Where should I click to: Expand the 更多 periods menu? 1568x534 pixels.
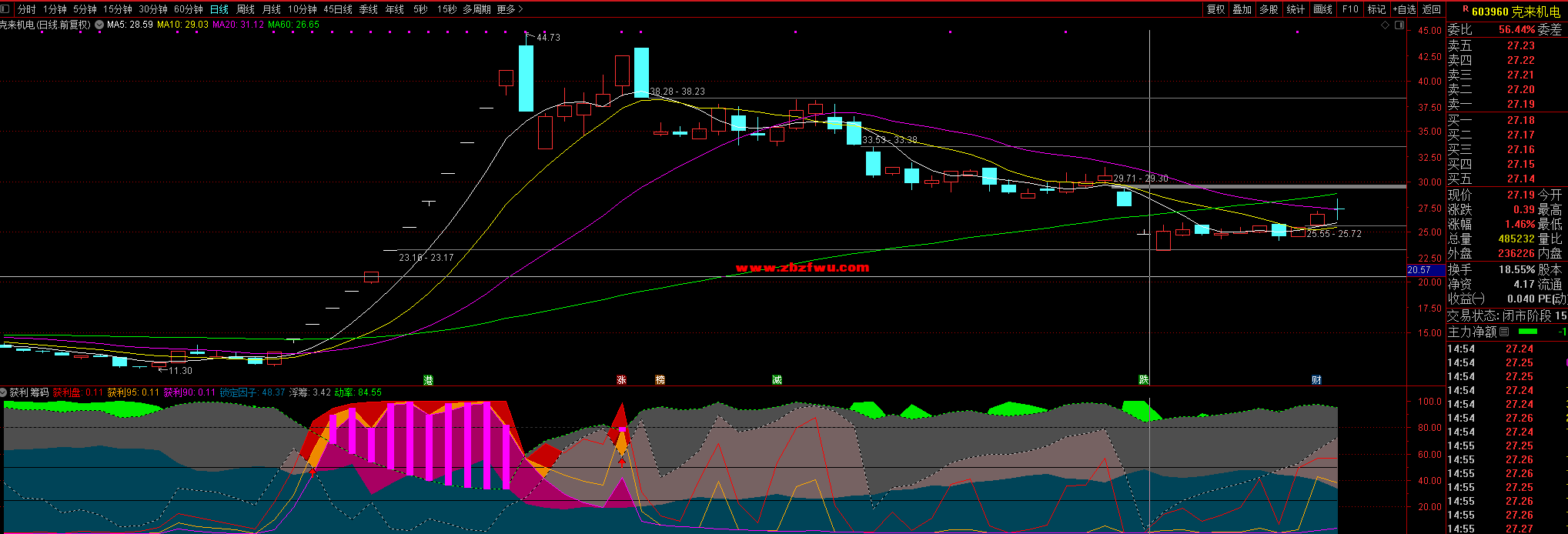coord(510,9)
